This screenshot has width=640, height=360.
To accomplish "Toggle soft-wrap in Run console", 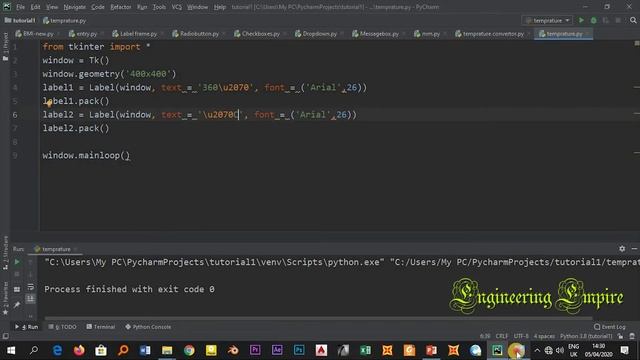I will tap(31, 287).
